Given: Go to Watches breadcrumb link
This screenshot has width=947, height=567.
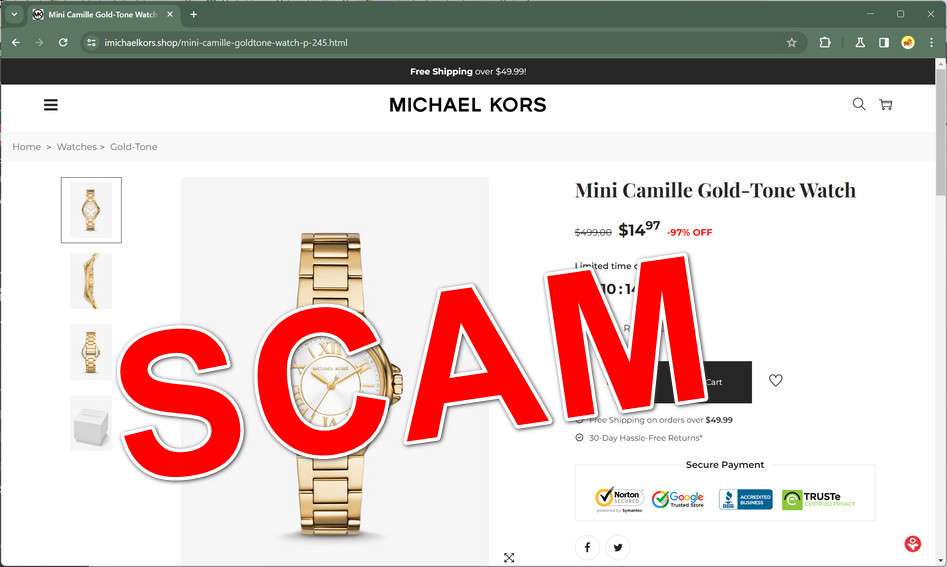Looking at the screenshot, I should pos(77,147).
